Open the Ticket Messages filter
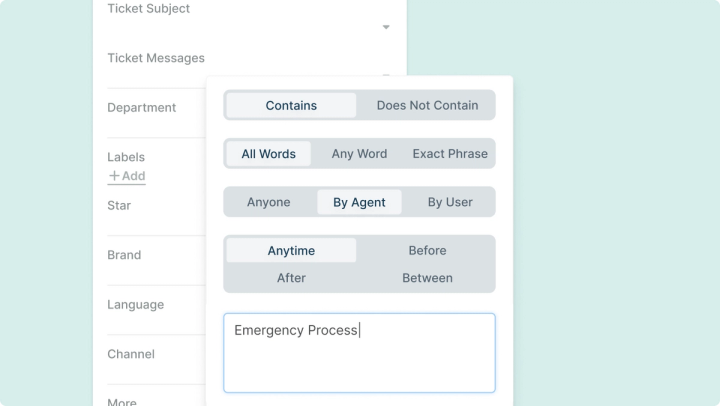This screenshot has width=720, height=406. pyautogui.click(x=156, y=58)
